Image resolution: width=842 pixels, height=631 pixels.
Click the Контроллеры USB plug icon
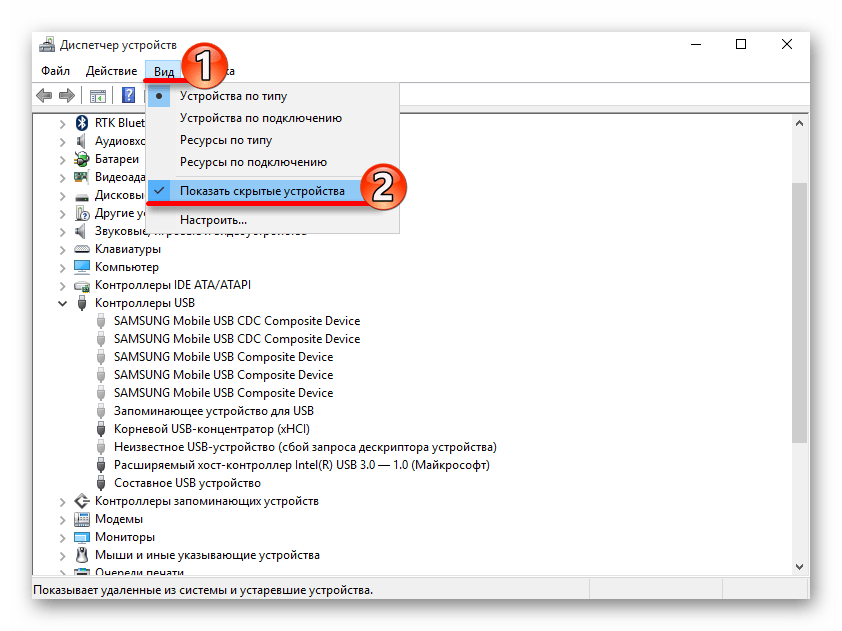pos(82,303)
